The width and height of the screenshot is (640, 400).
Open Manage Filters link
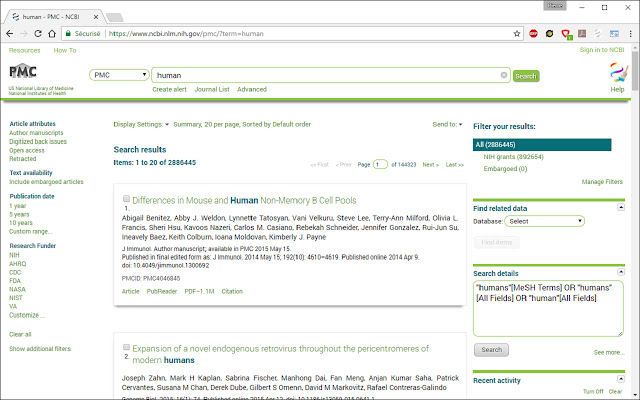click(x=602, y=182)
